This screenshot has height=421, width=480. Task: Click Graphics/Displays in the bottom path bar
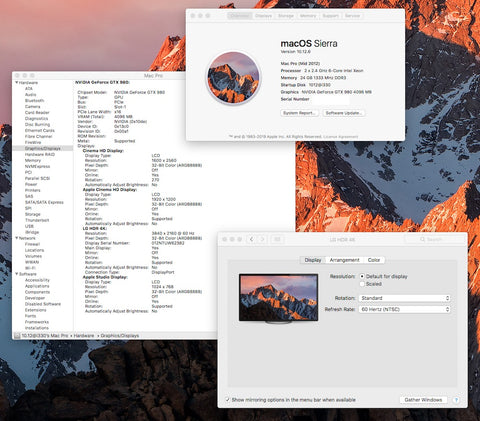pos(120,336)
